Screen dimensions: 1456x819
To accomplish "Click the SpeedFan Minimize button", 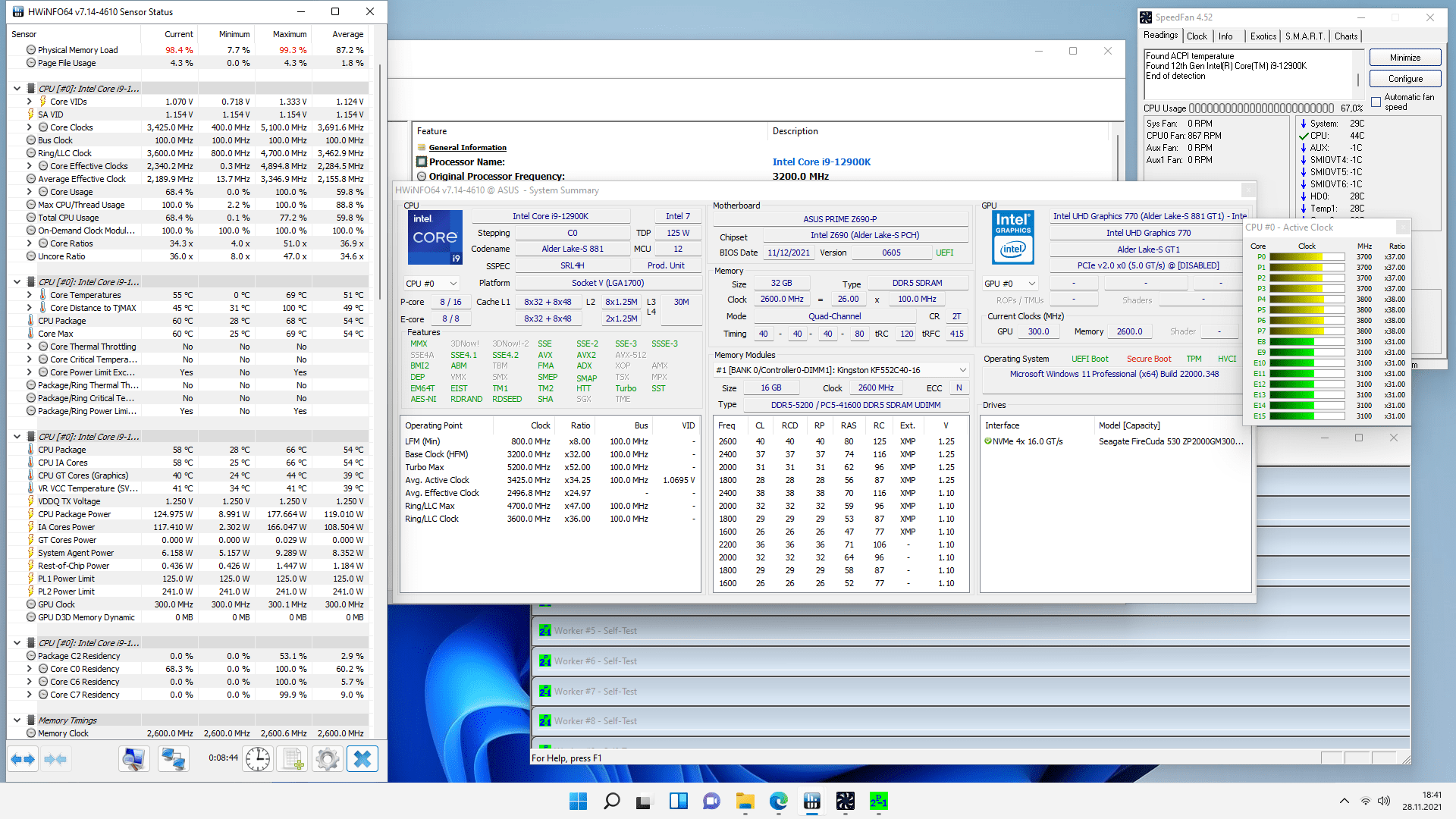I will point(1405,58).
